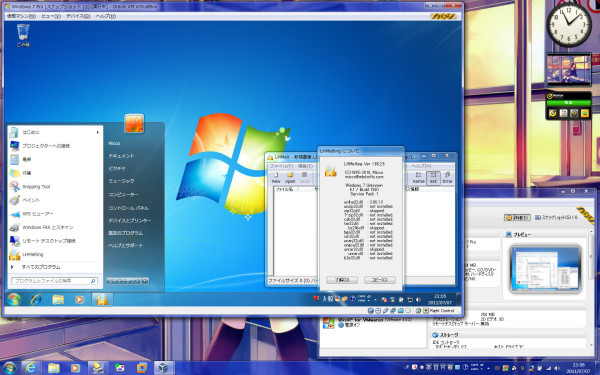
Task: Click host taskbar VirtualBox icon
Action: pyautogui.click(x=163, y=368)
